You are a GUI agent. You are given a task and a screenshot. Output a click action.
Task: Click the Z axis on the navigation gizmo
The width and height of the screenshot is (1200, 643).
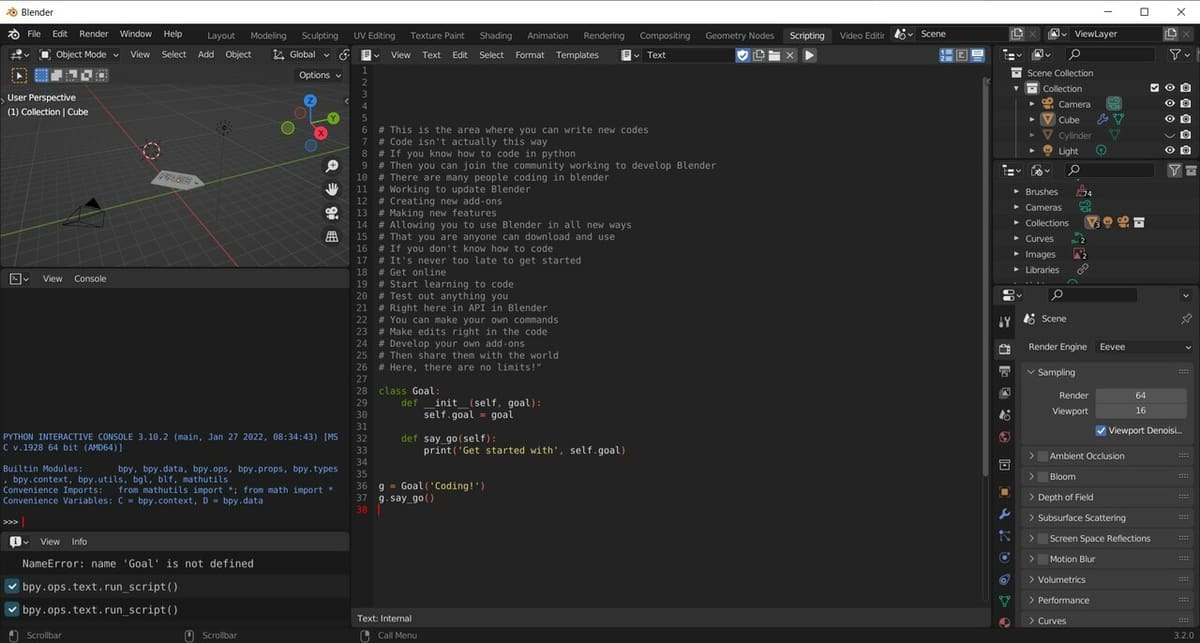pyautogui.click(x=310, y=101)
